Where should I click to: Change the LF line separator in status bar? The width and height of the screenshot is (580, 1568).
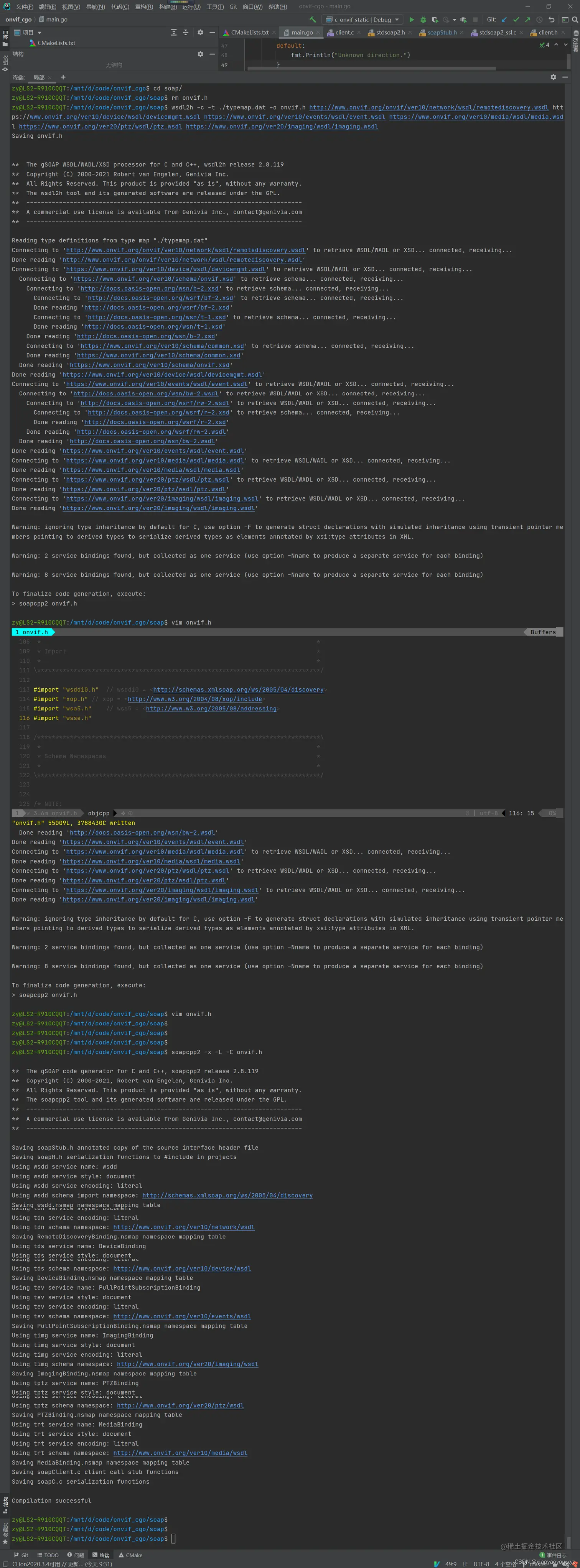coord(465,1564)
